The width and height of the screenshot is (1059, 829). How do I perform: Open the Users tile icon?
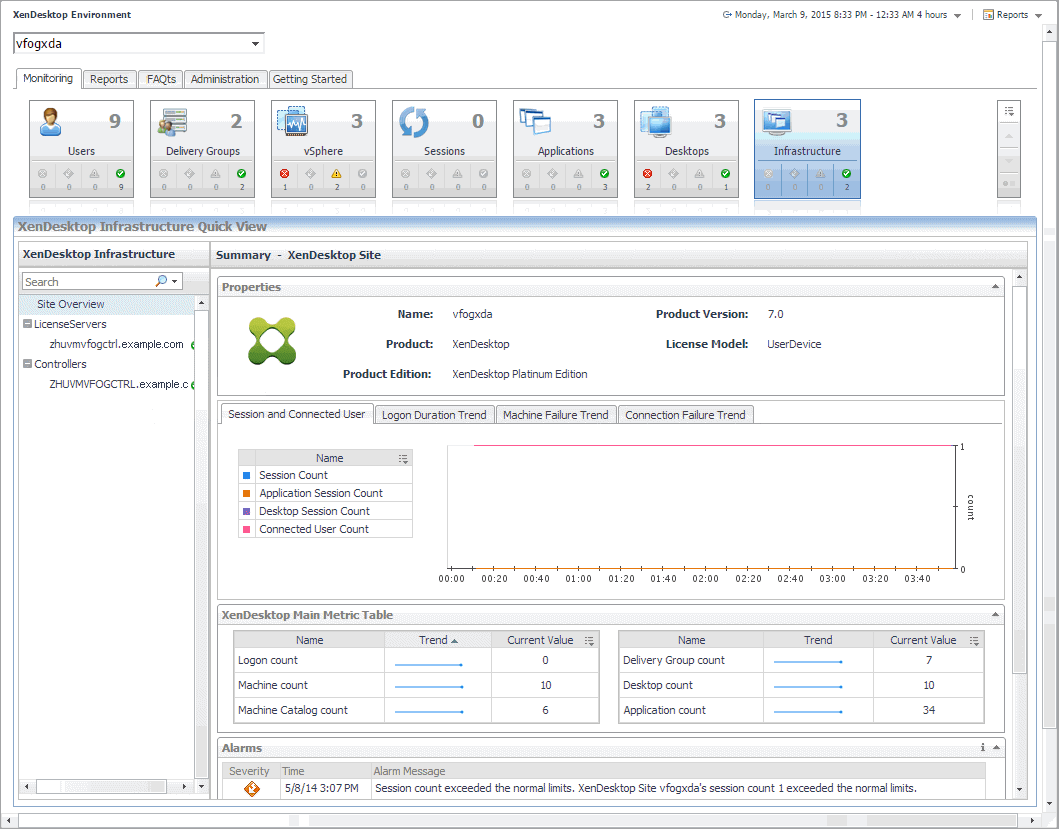[x=52, y=122]
